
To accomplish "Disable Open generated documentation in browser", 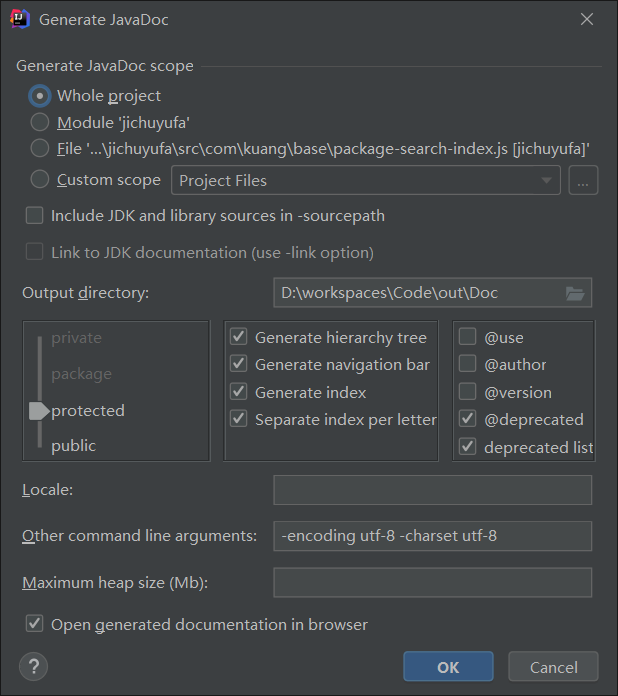I will coord(35,623).
